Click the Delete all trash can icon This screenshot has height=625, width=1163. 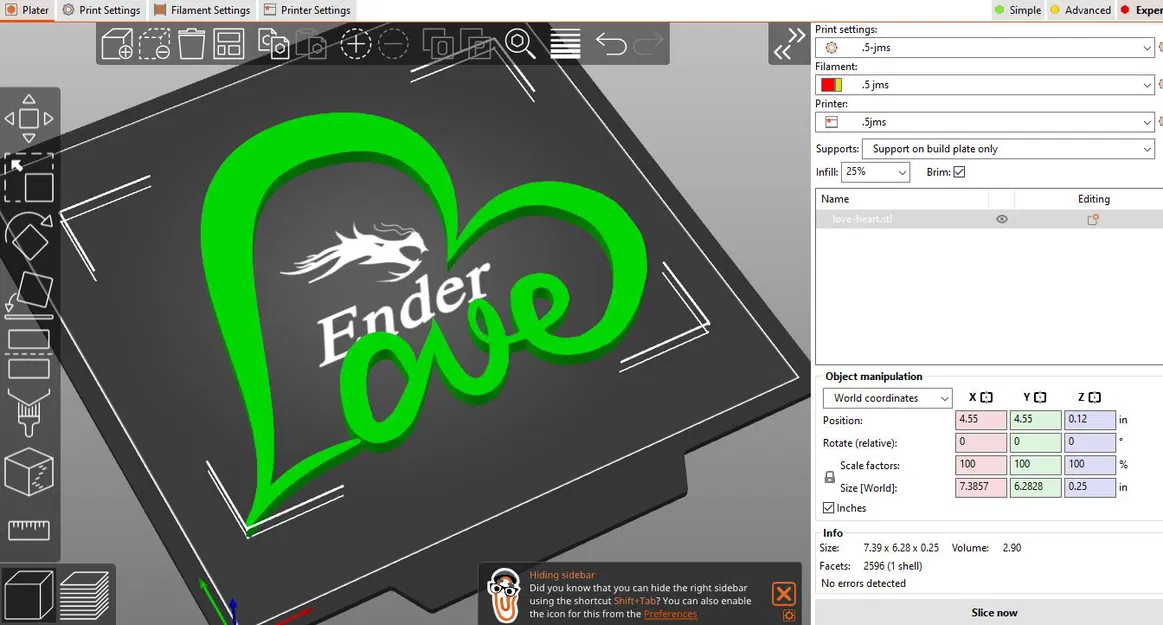[x=191, y=44]
